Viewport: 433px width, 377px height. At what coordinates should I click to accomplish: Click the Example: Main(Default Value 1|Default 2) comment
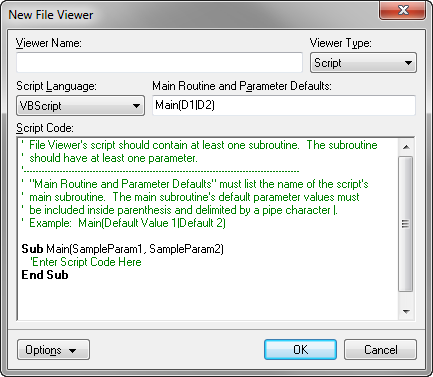point(124,223)
